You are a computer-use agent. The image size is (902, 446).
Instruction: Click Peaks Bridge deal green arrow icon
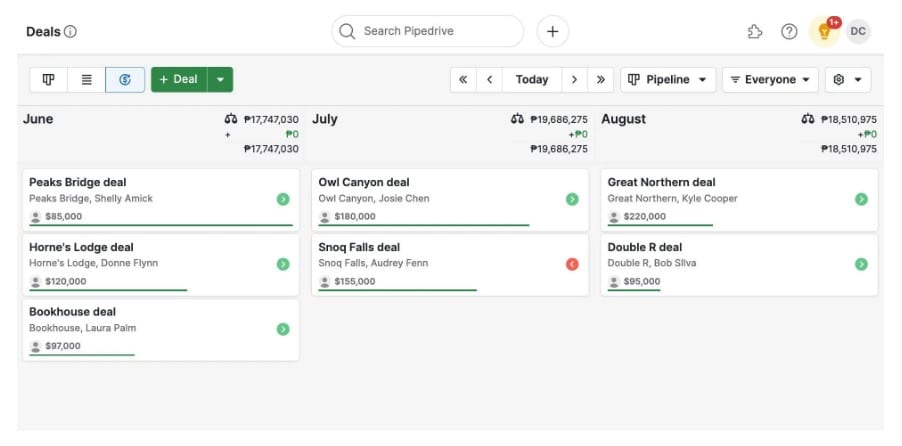[x=282, y=199]
